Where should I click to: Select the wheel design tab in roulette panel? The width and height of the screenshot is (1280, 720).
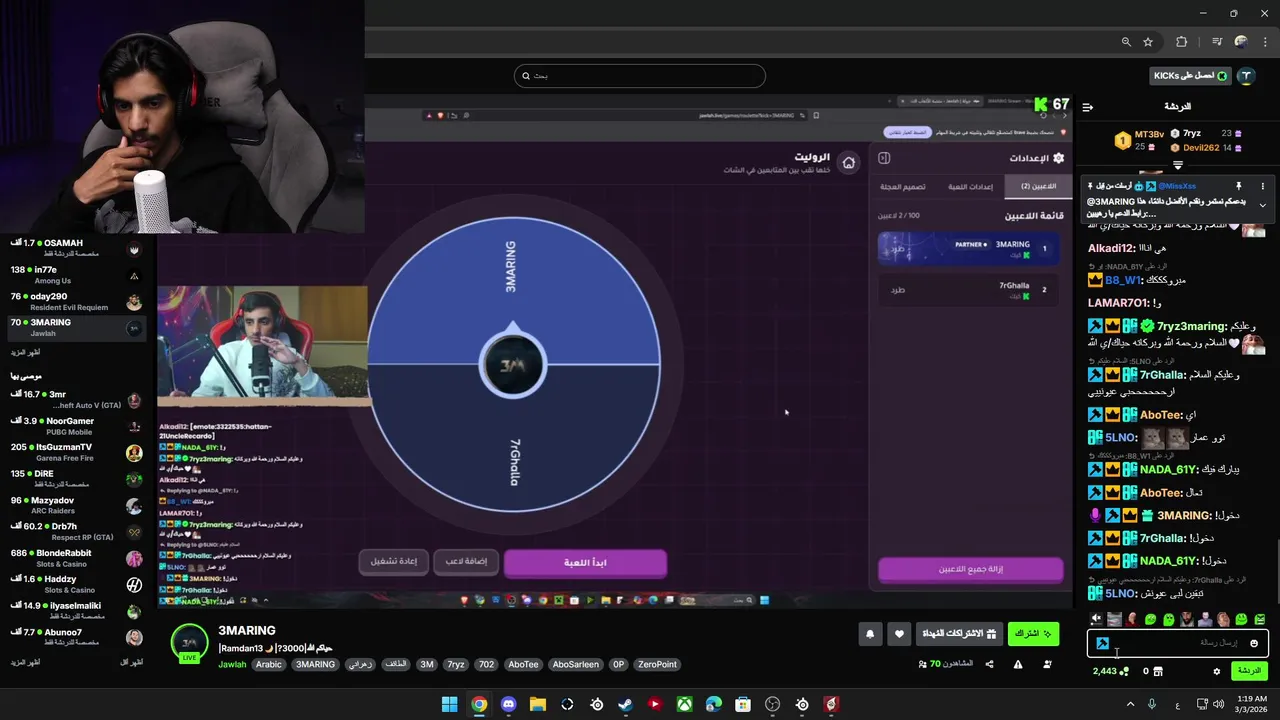click(x=903, y=186)
